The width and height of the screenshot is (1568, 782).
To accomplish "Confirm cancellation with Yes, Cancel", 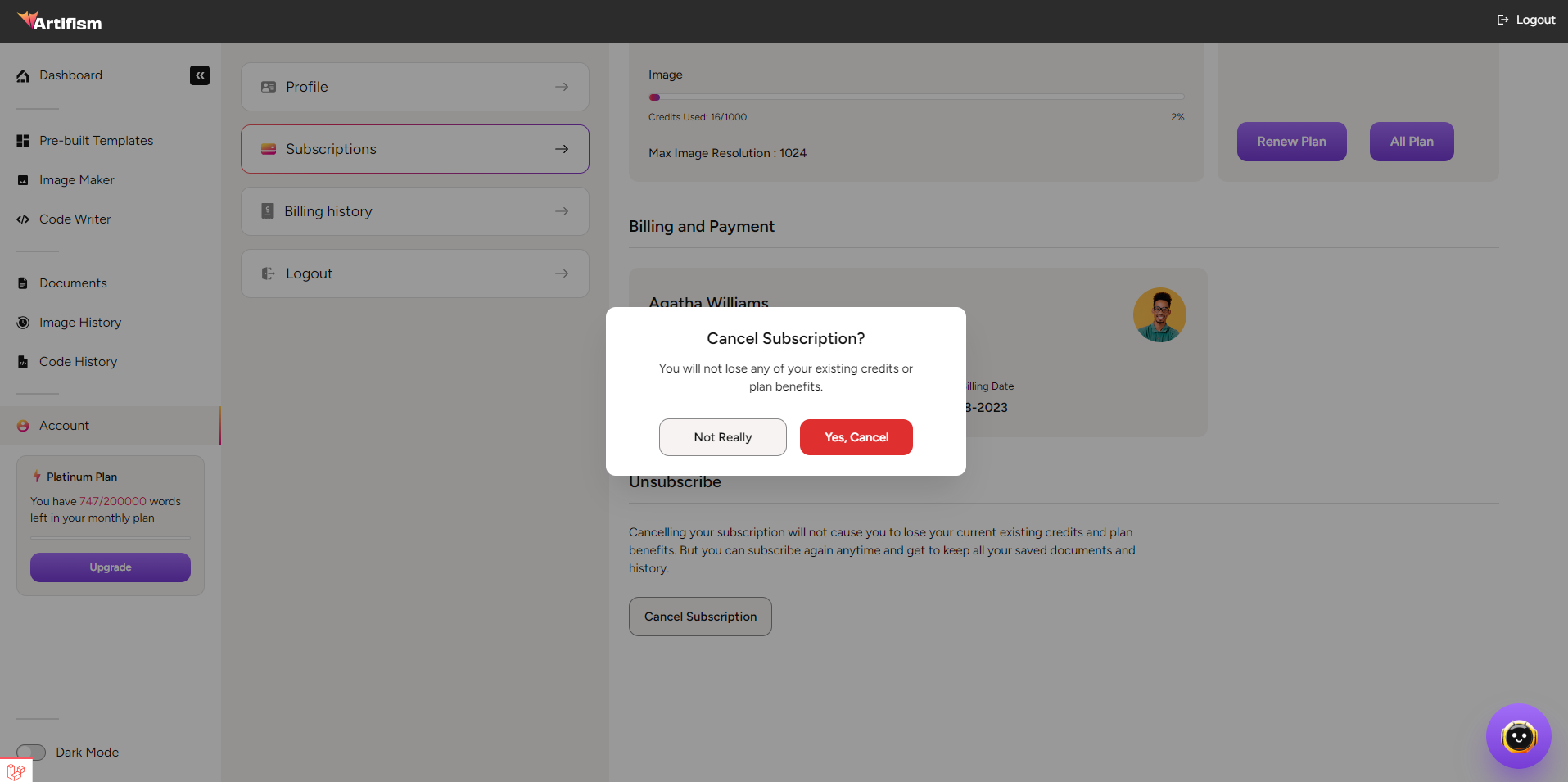I will [x=856, y=436].
